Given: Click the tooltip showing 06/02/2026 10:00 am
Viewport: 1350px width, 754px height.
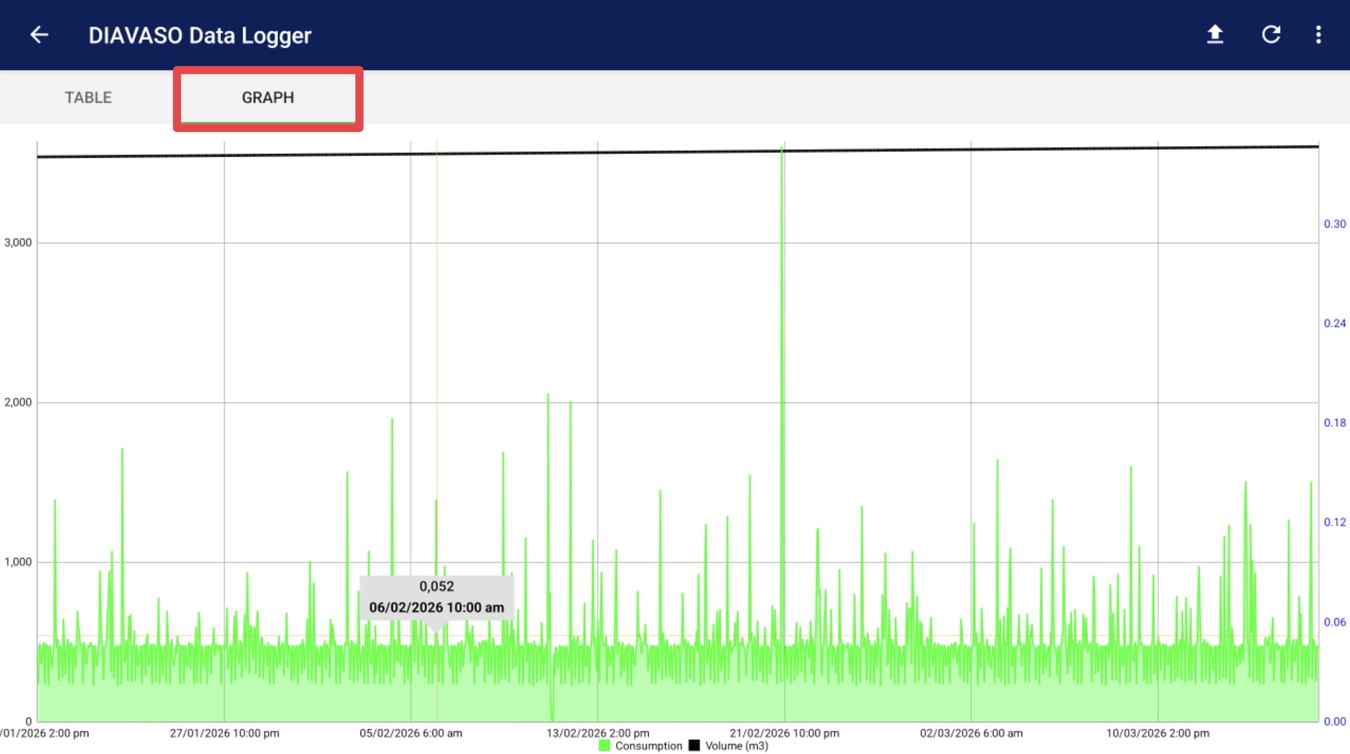Looking at the screenshot, I should pyautogui.click(x=437, y=596).
